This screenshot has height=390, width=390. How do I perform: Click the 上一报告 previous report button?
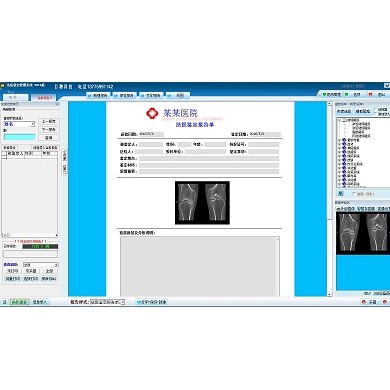click(x=49, y=121)
